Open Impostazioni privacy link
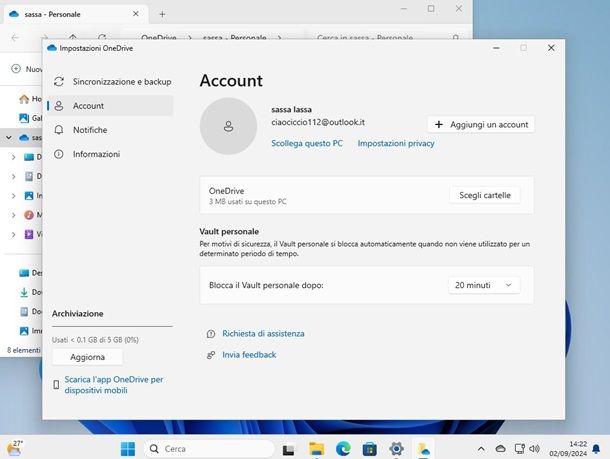Screen dimensions: 610x459 [x=396, y=143]
